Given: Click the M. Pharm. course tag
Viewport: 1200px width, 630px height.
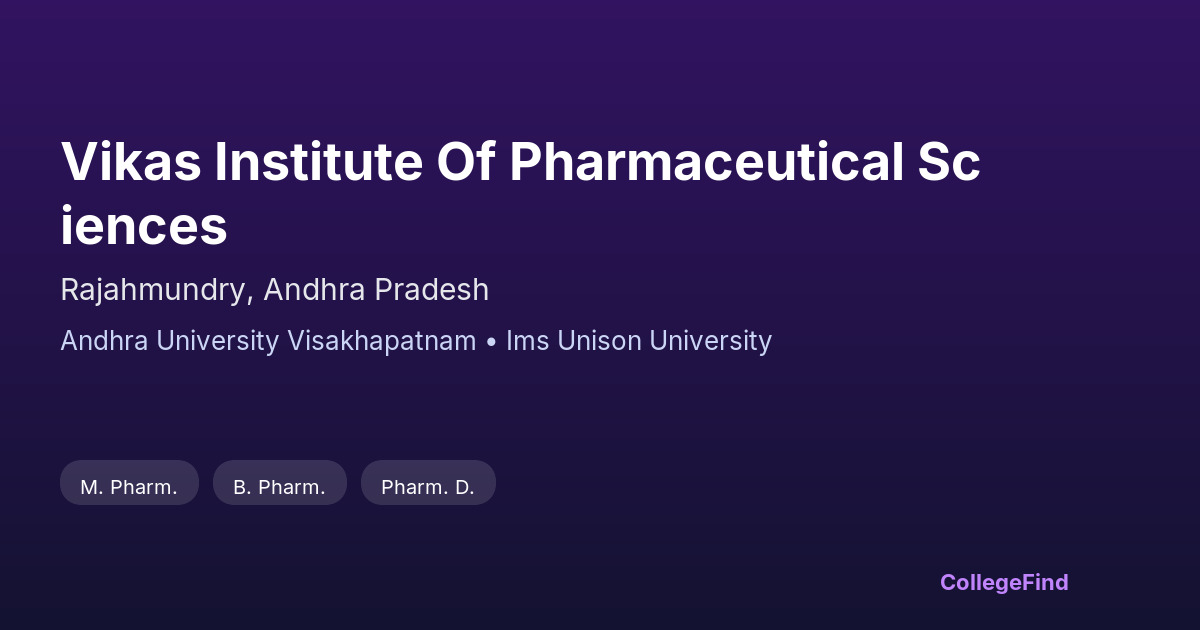Looking at the screenshot, I should (129, 487).
